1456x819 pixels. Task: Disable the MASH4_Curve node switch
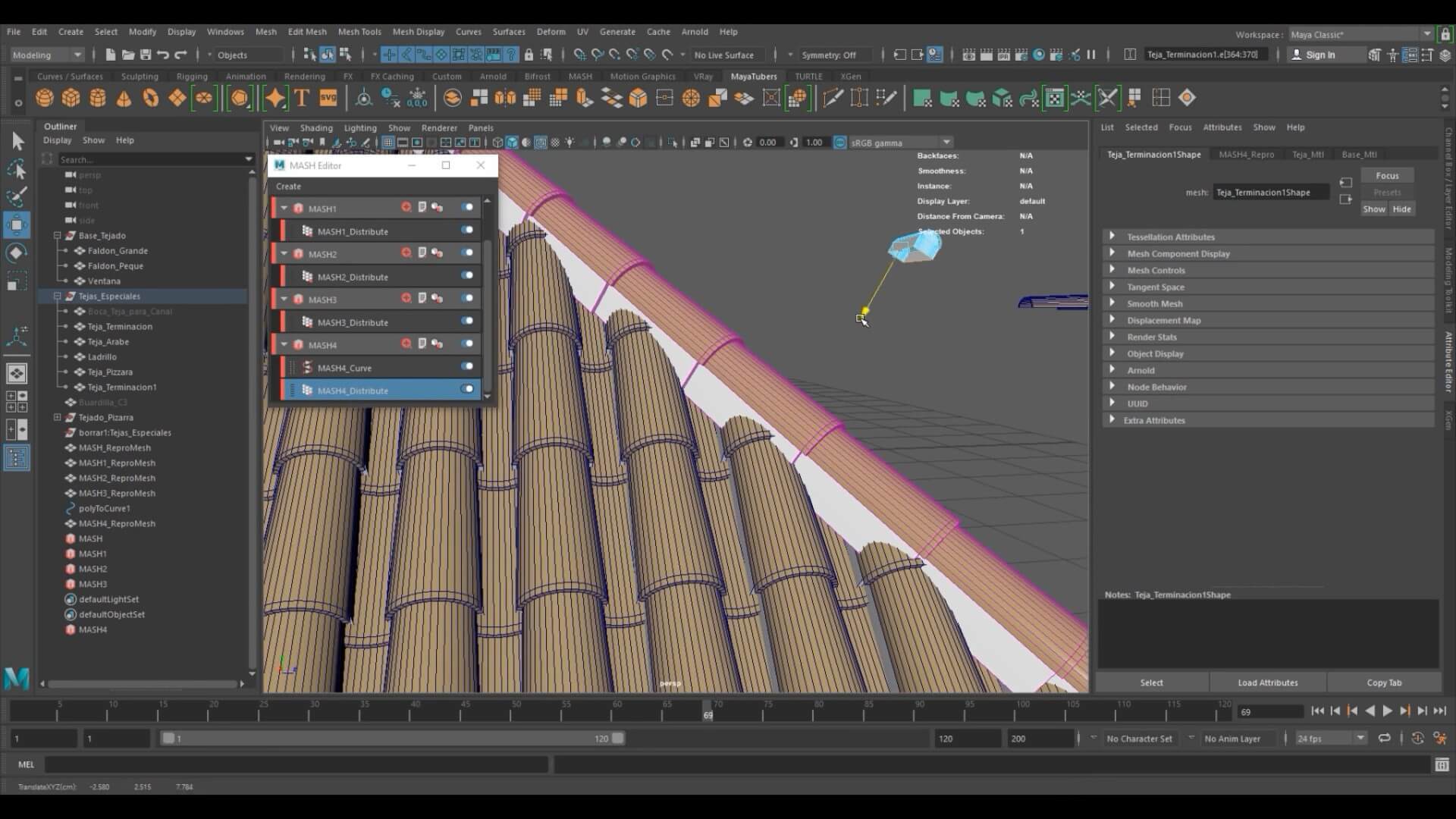point(467,366)
